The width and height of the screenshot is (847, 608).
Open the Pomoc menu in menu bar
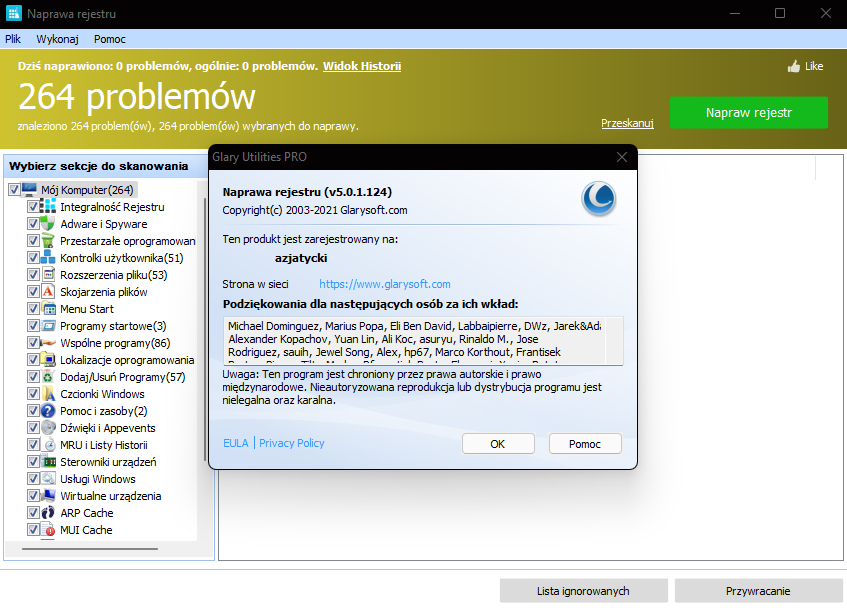coord(110,39)
